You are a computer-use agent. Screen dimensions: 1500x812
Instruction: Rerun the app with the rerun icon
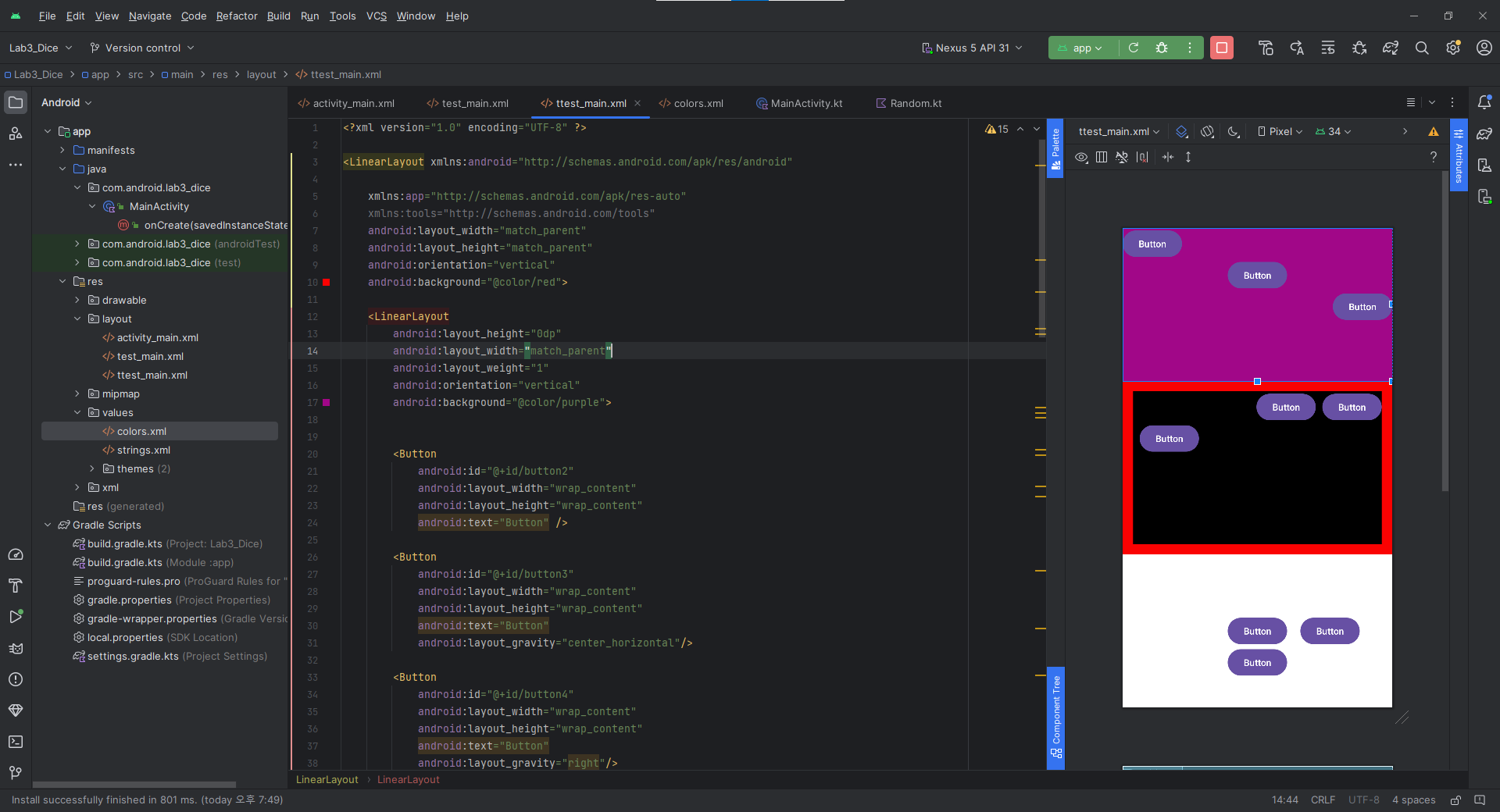coord(1134,48)
